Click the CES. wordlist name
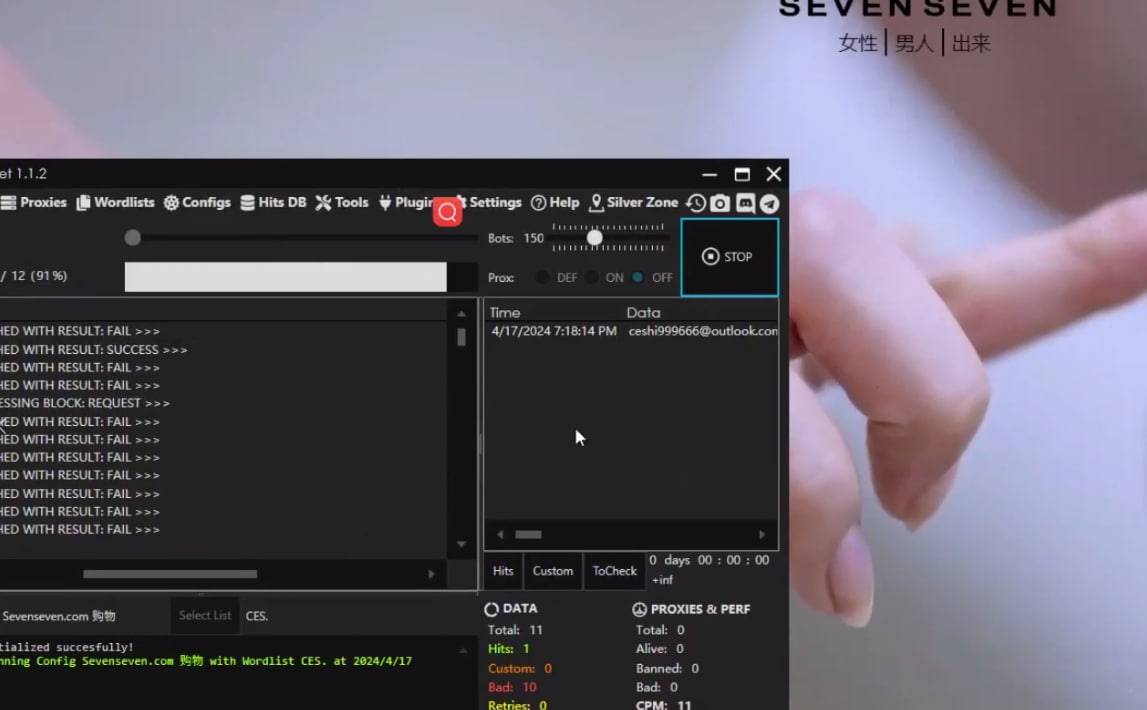This screenshot has height=710, width=1147. coord(257,616)
